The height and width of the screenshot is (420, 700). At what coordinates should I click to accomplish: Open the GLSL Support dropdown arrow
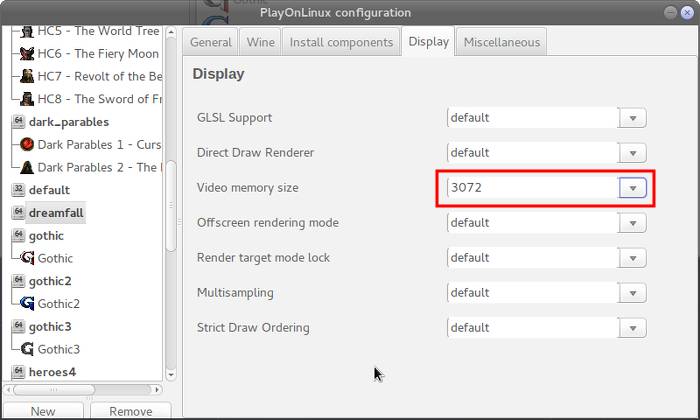(633, 118)
